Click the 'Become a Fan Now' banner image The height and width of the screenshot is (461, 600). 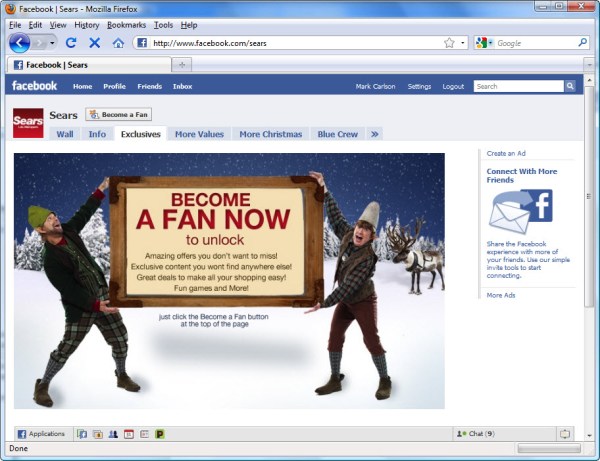pyautogui.click(x=229, y=281)
